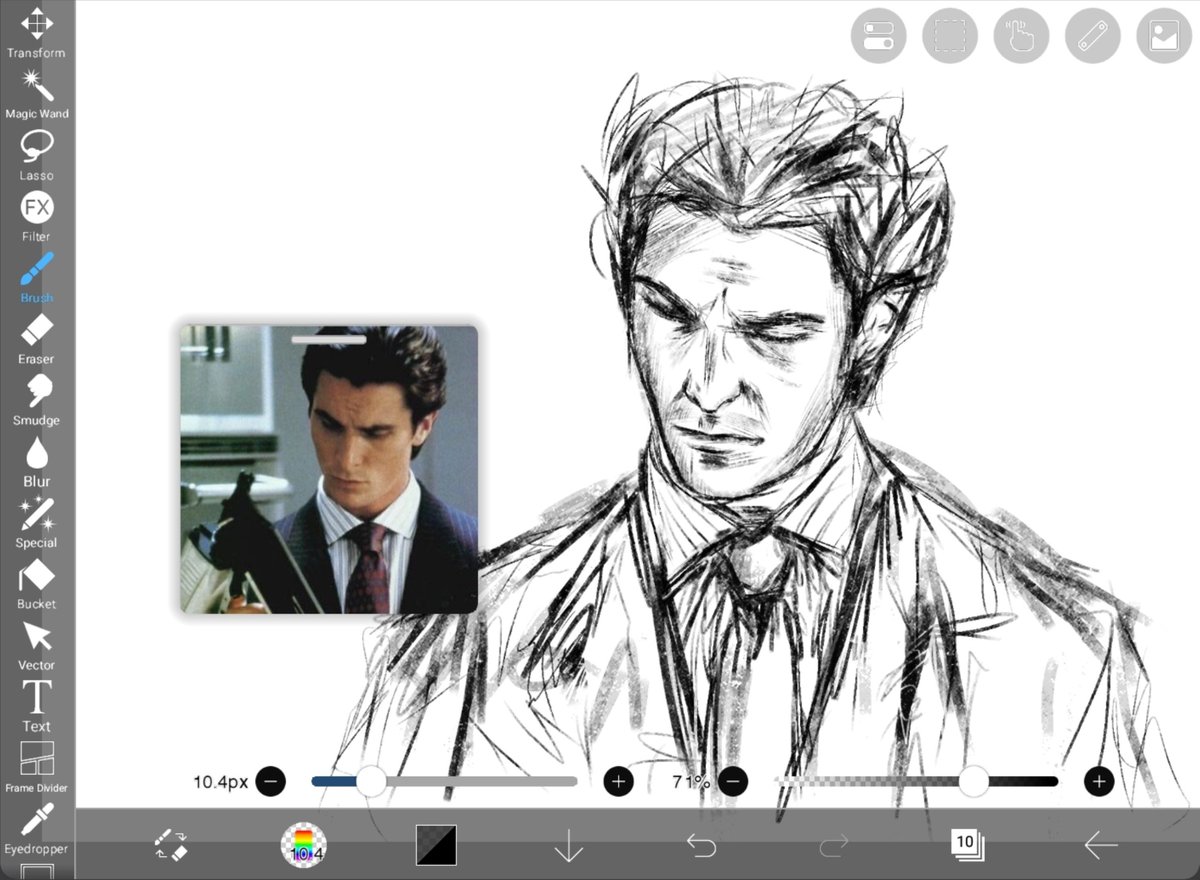The height and width of the screenshot is (880, 1200).
Task: Choose the Special tool
Action: [37, 522]
